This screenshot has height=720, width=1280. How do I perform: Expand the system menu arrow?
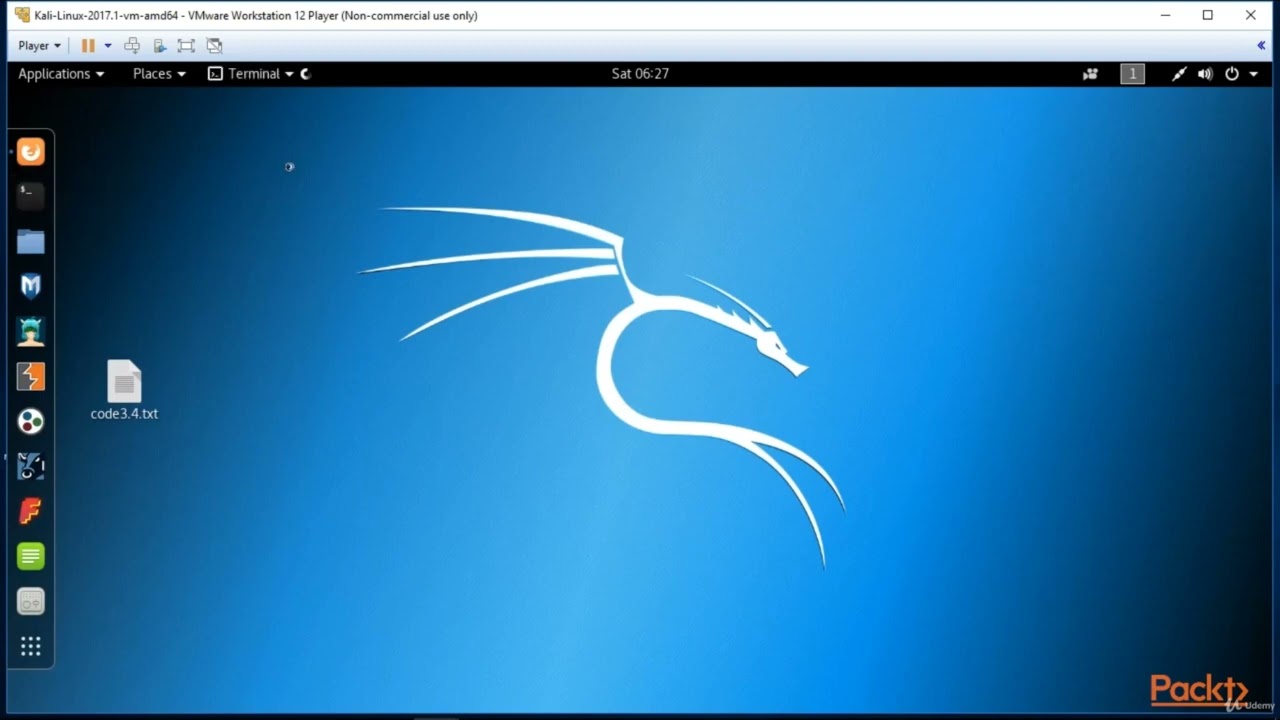[1254, 74]
